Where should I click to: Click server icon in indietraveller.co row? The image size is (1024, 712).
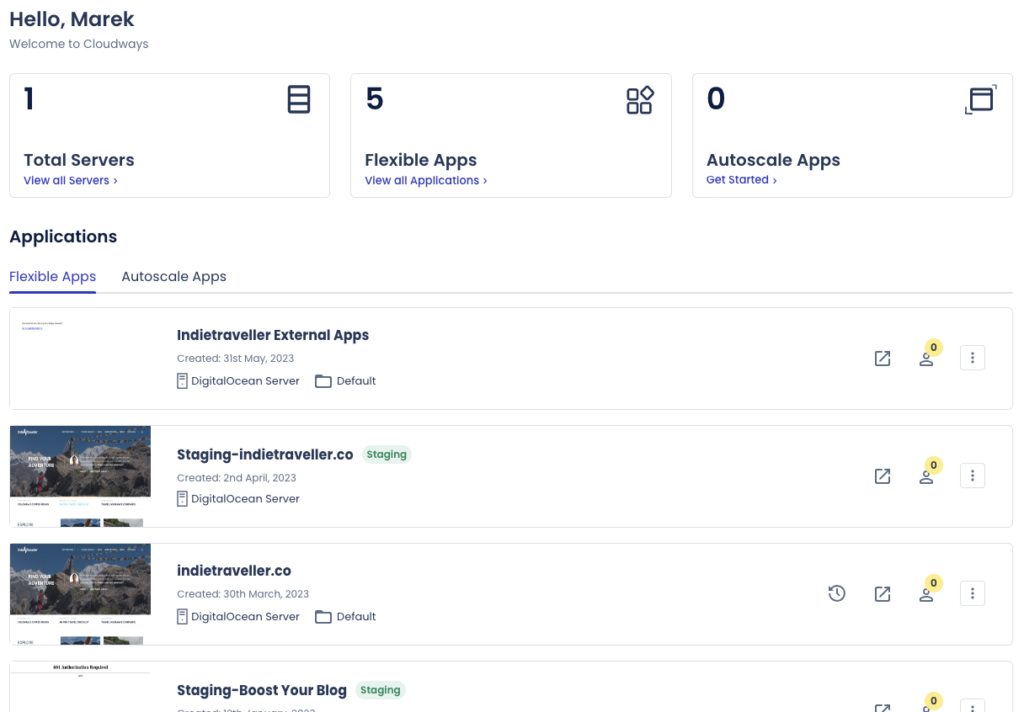click(182, 617)
